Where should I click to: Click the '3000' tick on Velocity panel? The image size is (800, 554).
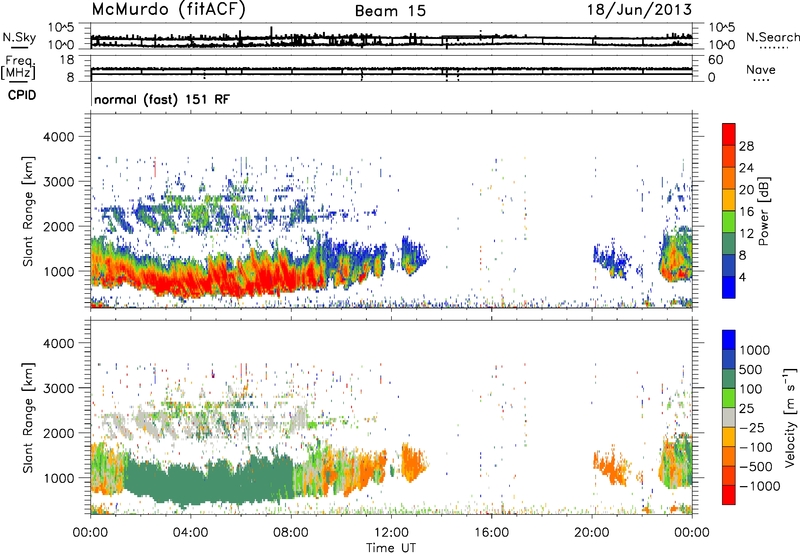pyautogui.click(x=58, y=388)
